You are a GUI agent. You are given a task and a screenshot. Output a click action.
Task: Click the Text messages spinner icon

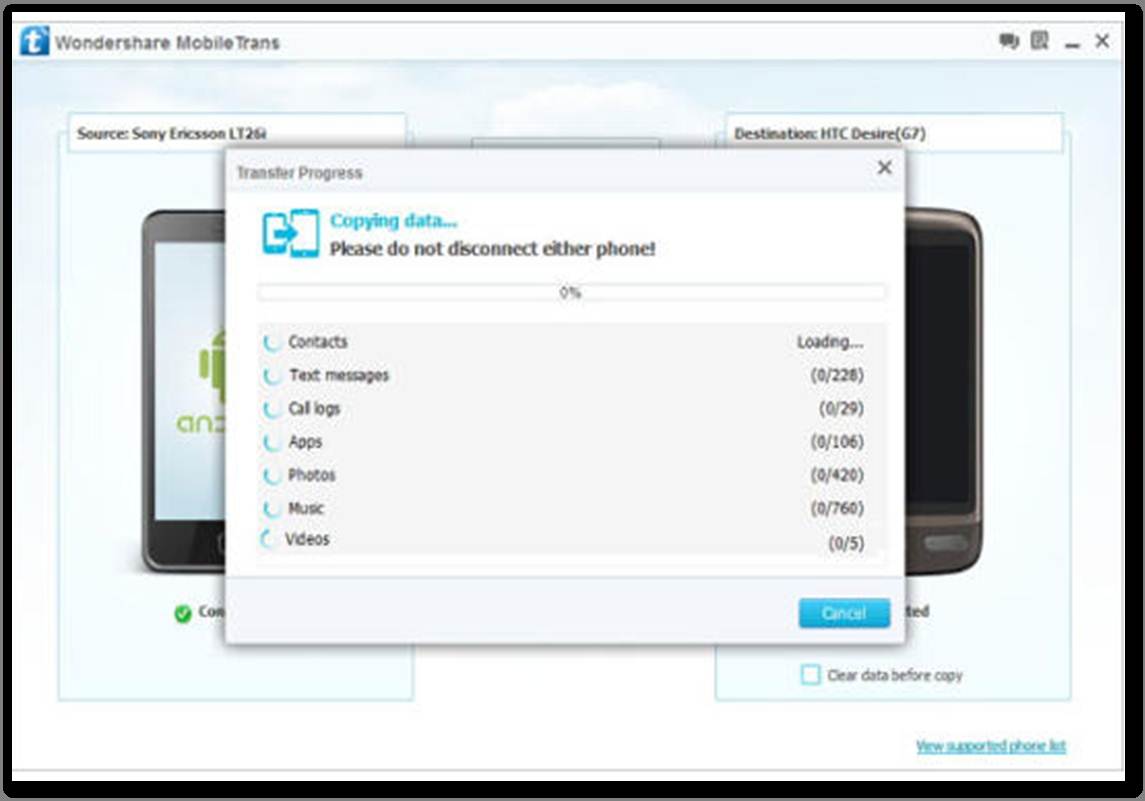pyautogui.click(x=272, y=376)
